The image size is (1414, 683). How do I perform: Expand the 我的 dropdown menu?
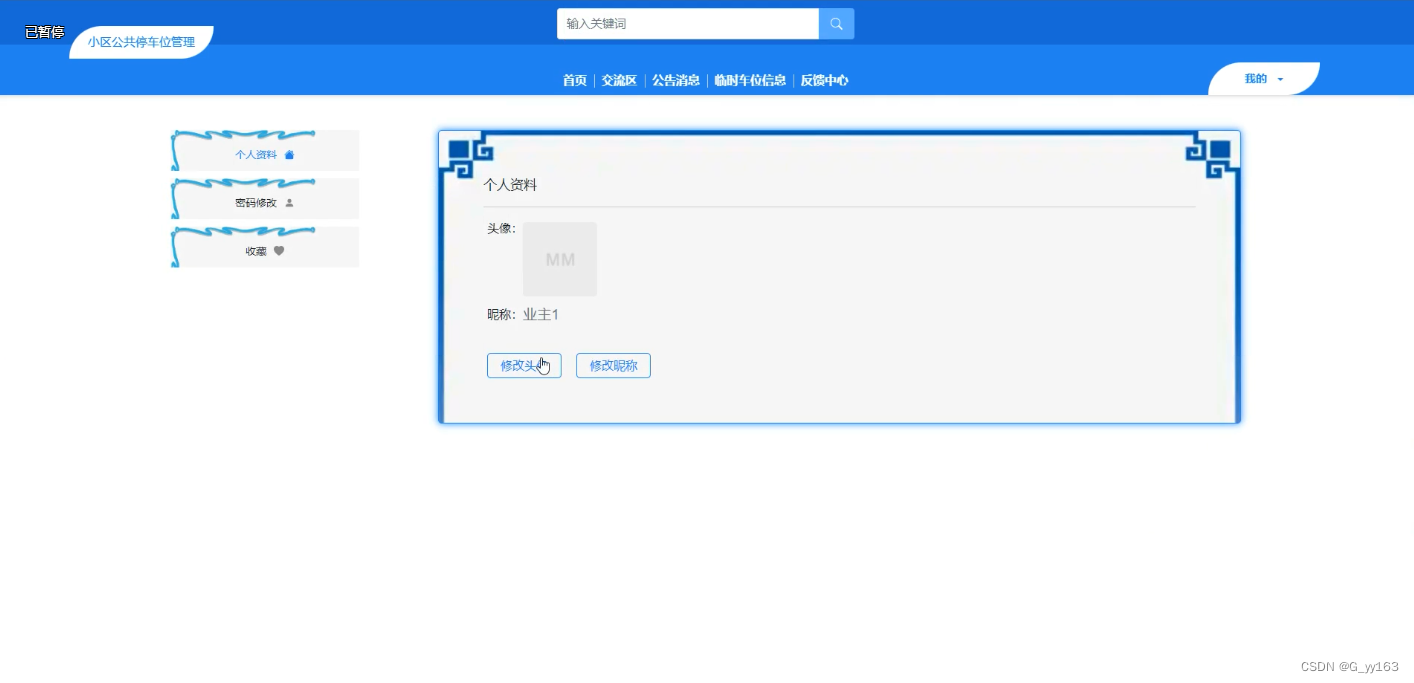[1264, 79]
